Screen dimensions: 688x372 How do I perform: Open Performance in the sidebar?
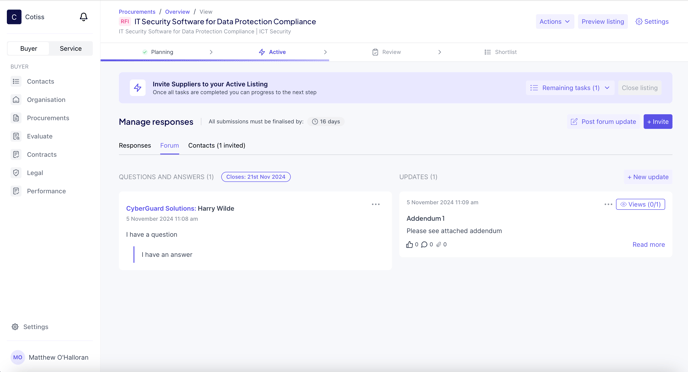(x=46, y=191)
